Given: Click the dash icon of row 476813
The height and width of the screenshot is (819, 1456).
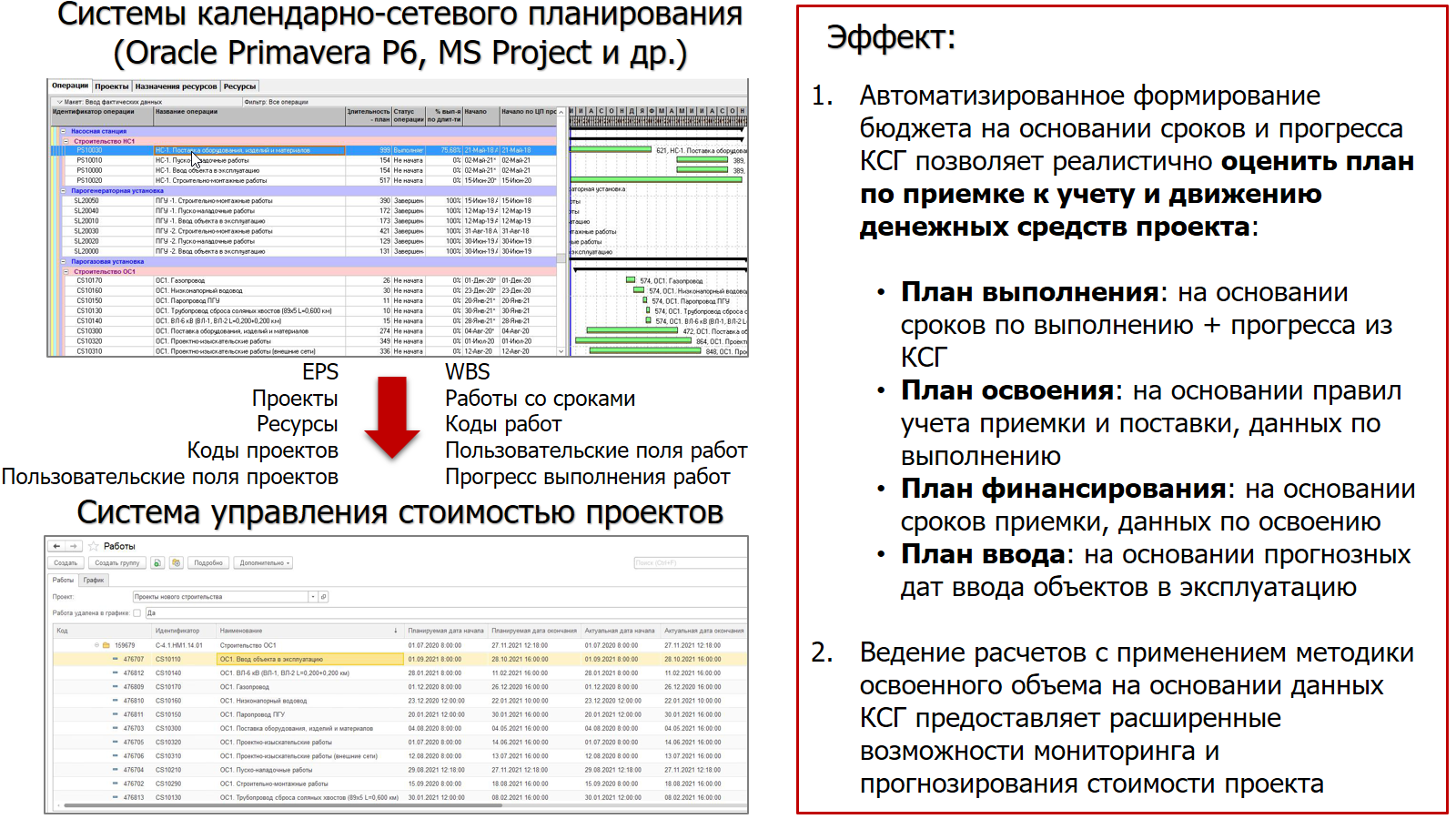Looking at the screenshot, I should click(x=115, y=797).
